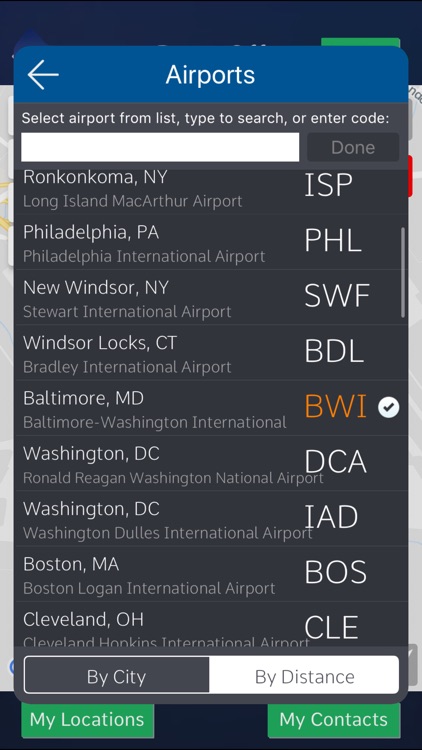Select Windsor Locks, CT entry

click(211, 353)
